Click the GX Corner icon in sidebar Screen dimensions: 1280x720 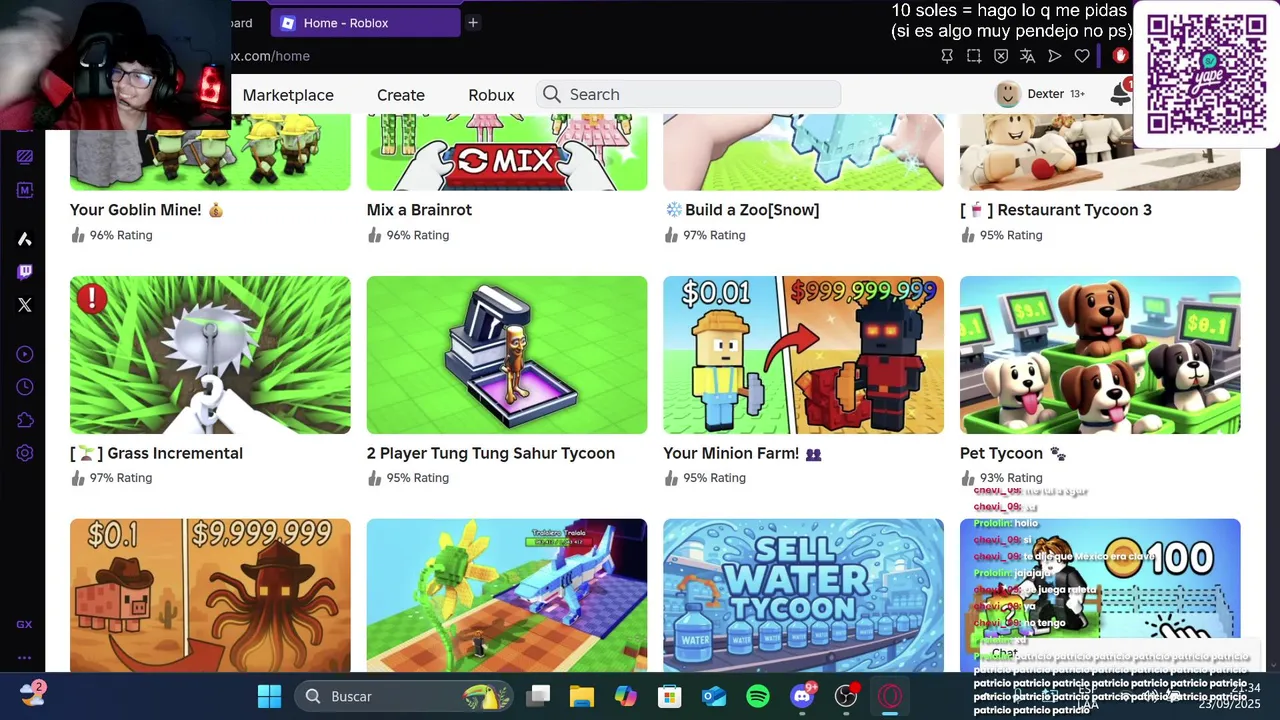(x=24, y=624)
